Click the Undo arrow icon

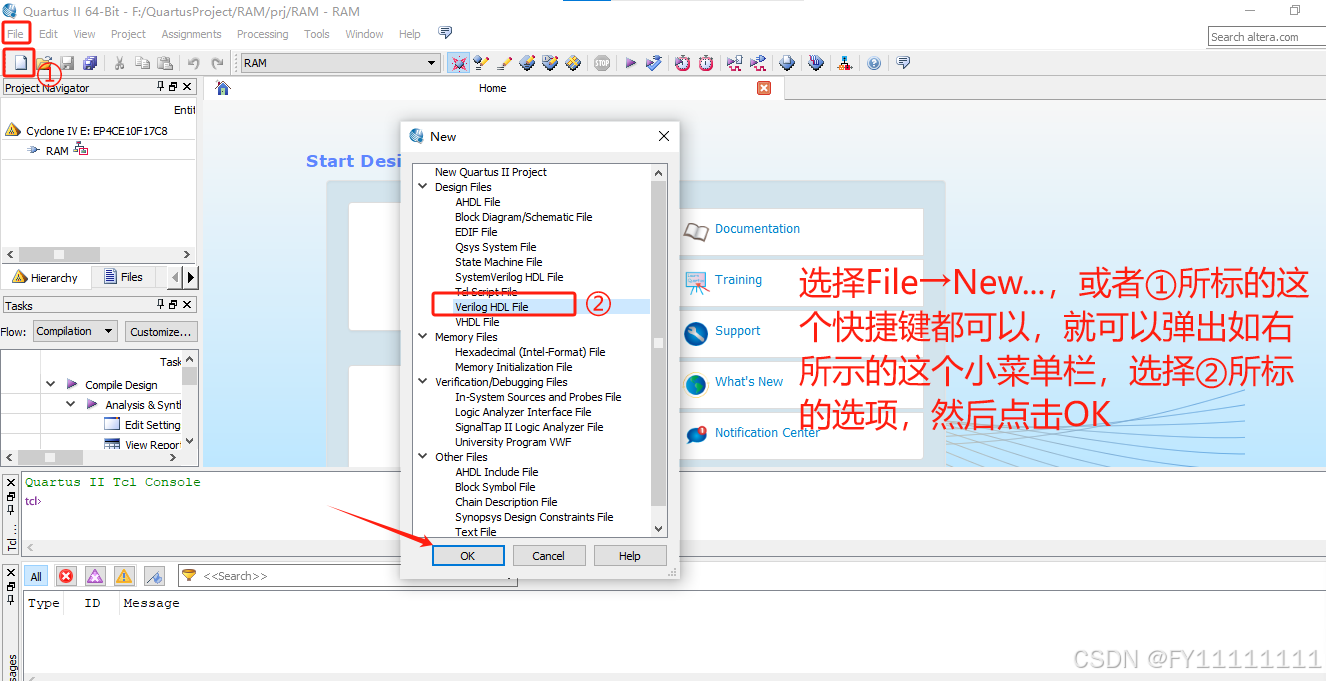193,62
